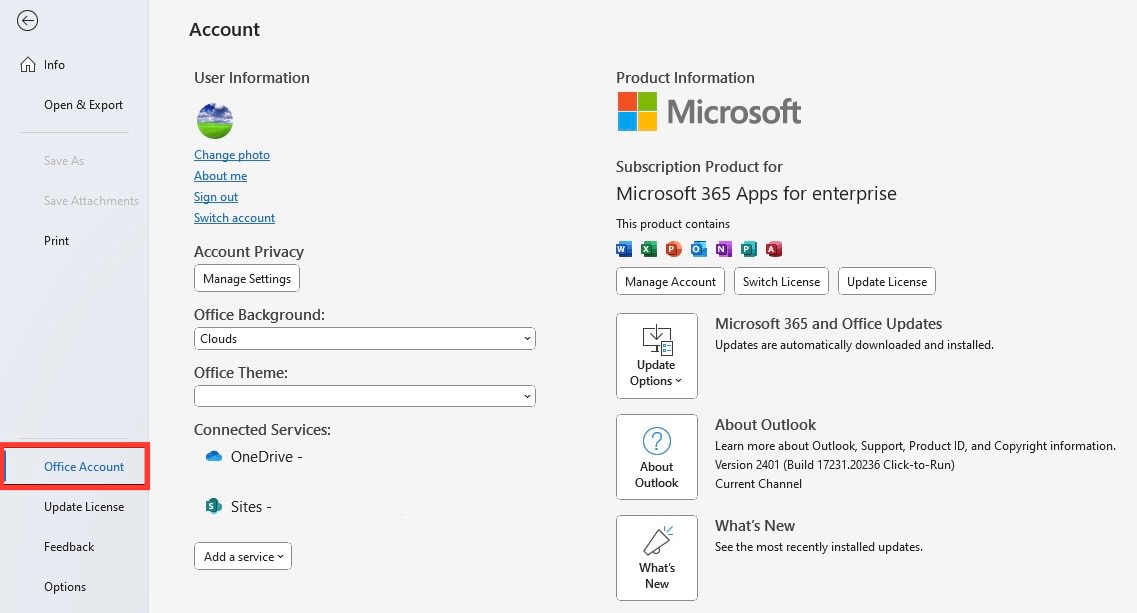Image resolution: width=1137 pixels, height=613 pixels.
Task: Select Office Account in the sidebar
Action: click(x=75, y=466)
